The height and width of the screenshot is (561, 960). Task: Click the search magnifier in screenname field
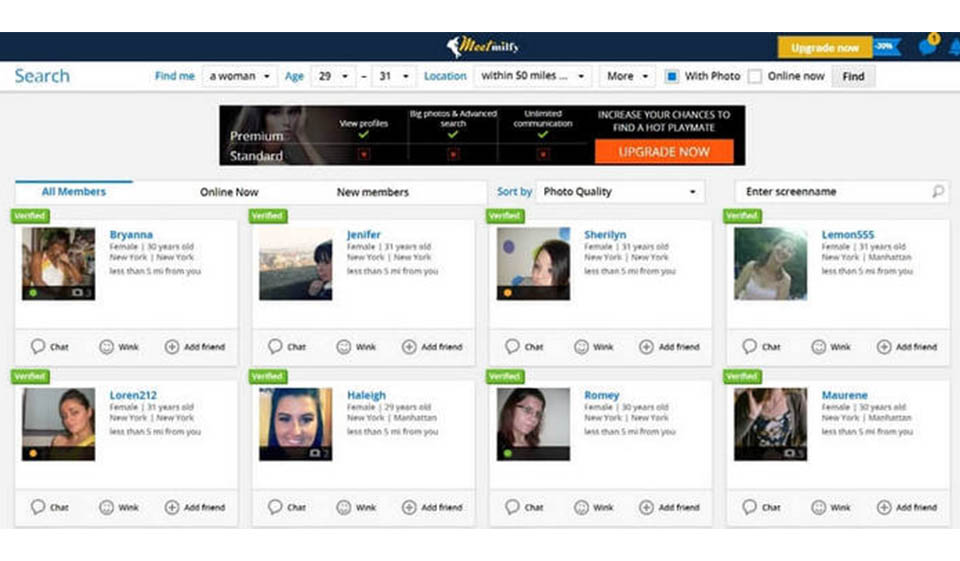click(937, 192)
